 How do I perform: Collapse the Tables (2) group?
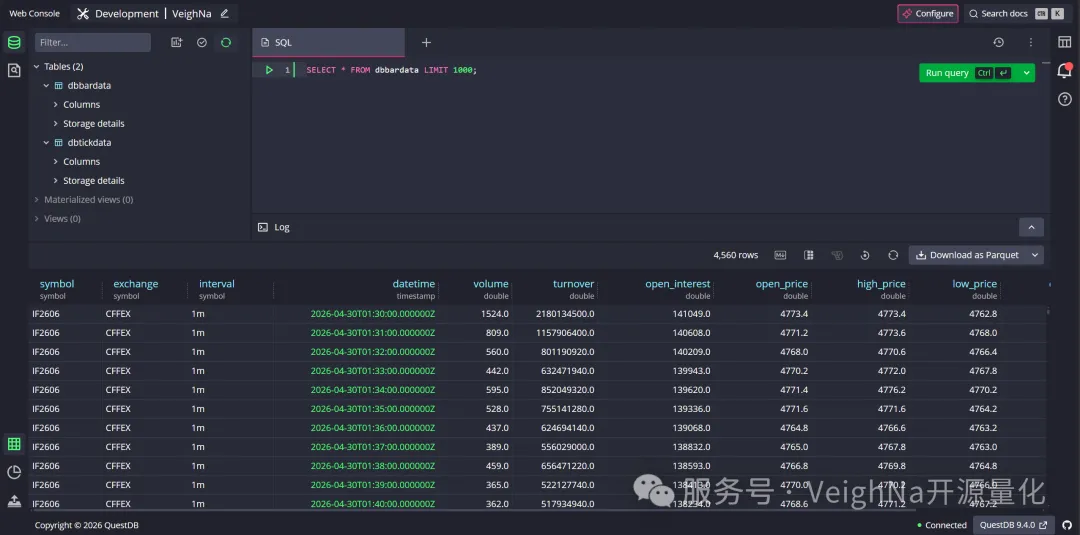coord(37,67)
